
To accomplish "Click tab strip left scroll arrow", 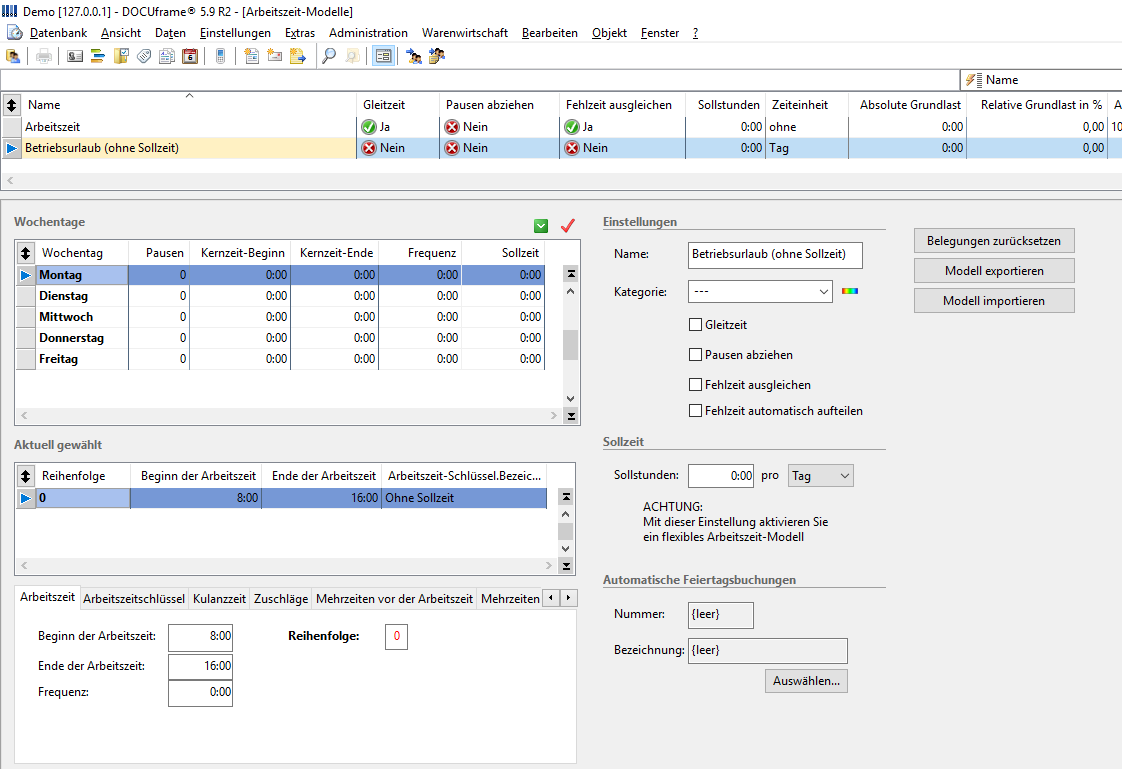I will pos(551,598).
